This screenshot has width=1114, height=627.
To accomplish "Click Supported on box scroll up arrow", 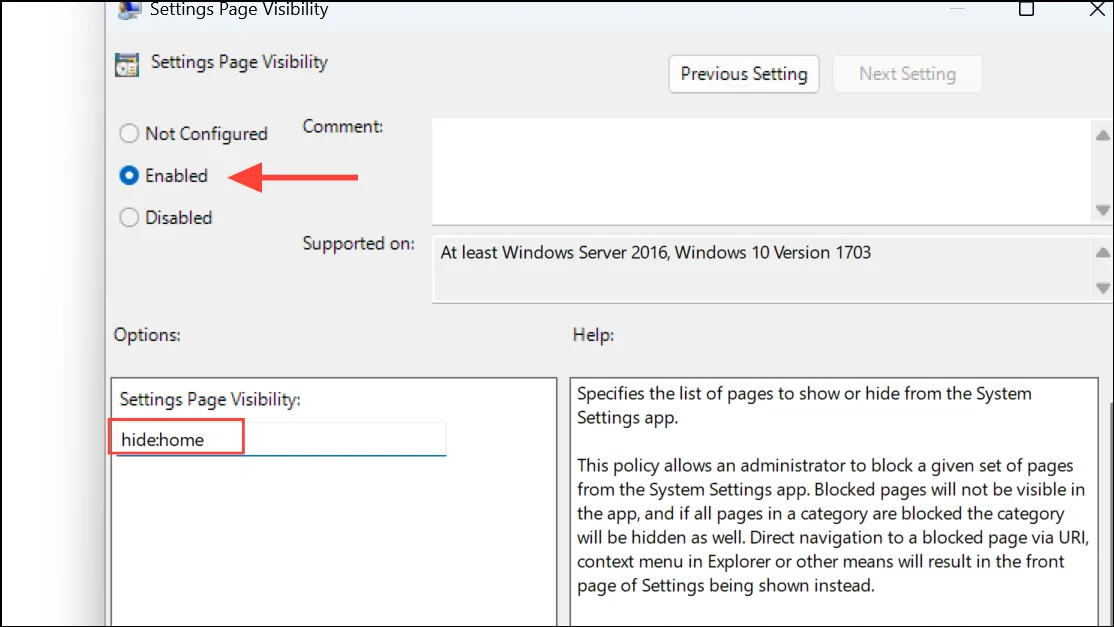I will coord(1103,252).
